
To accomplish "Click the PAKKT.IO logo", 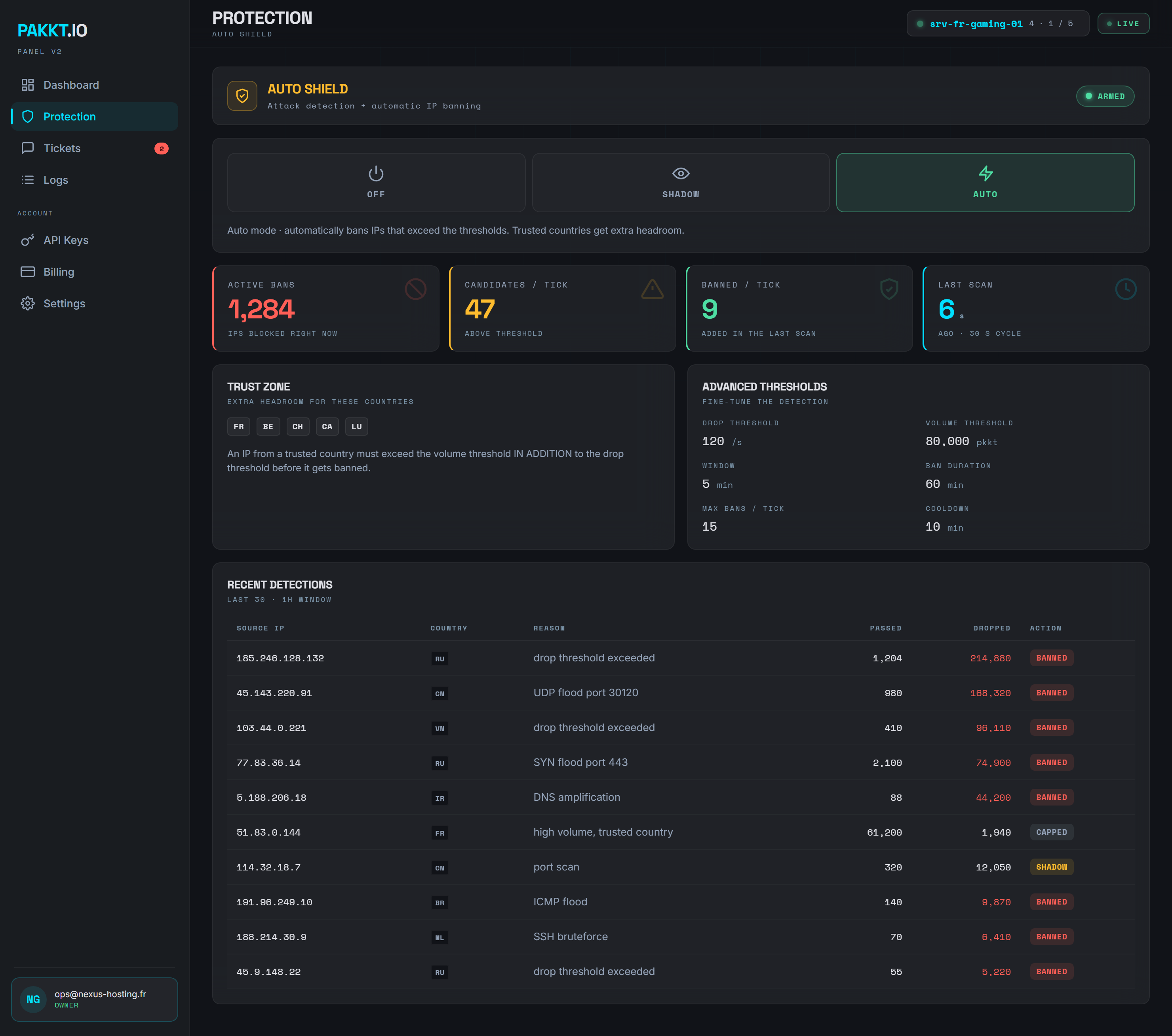I will click(52, 30).
